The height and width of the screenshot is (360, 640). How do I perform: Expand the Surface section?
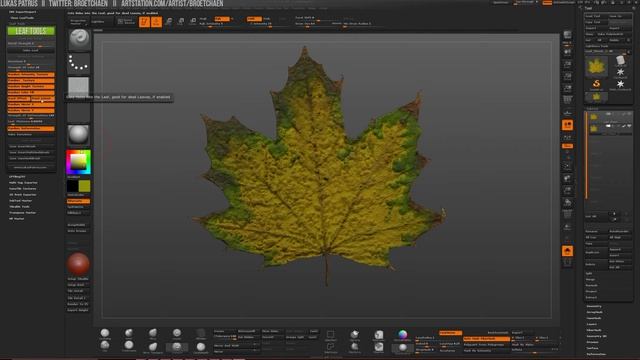click(x=592, y=348)
